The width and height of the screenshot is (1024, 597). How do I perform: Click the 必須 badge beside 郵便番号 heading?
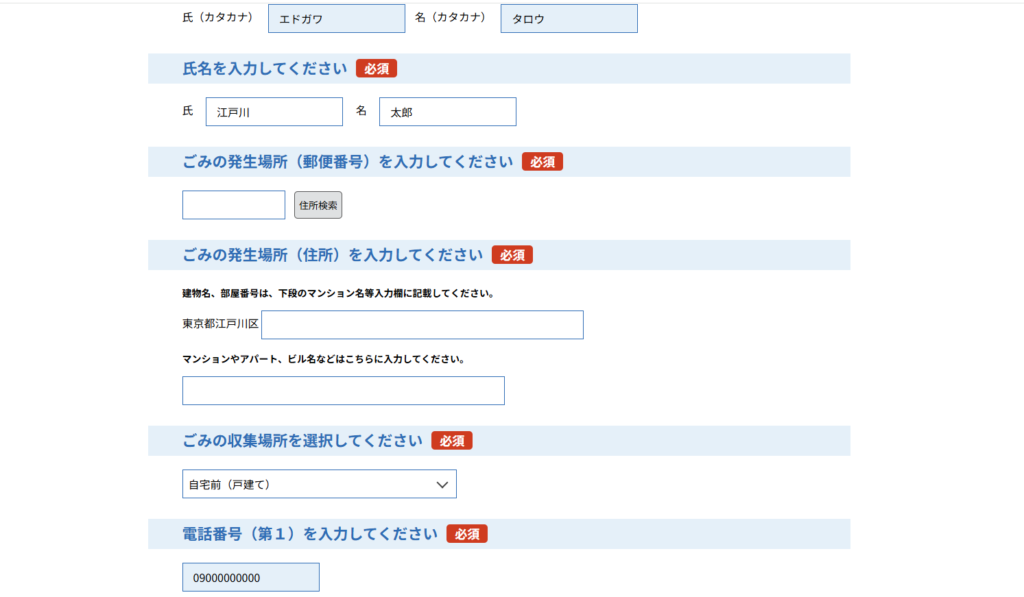[x=542, y=162]
